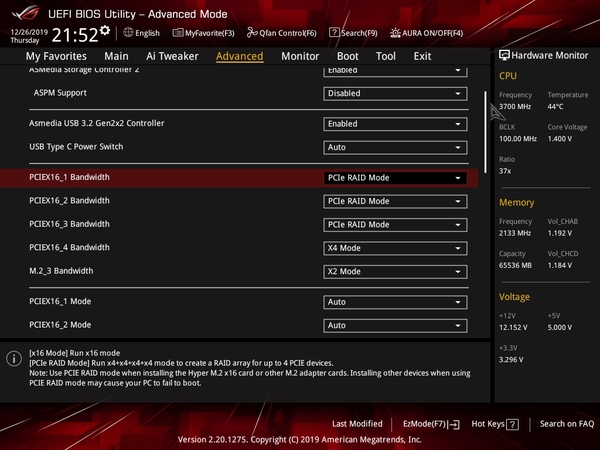Open the Boot tab
The width and height of the screenshot is (600, 450).
347,56
